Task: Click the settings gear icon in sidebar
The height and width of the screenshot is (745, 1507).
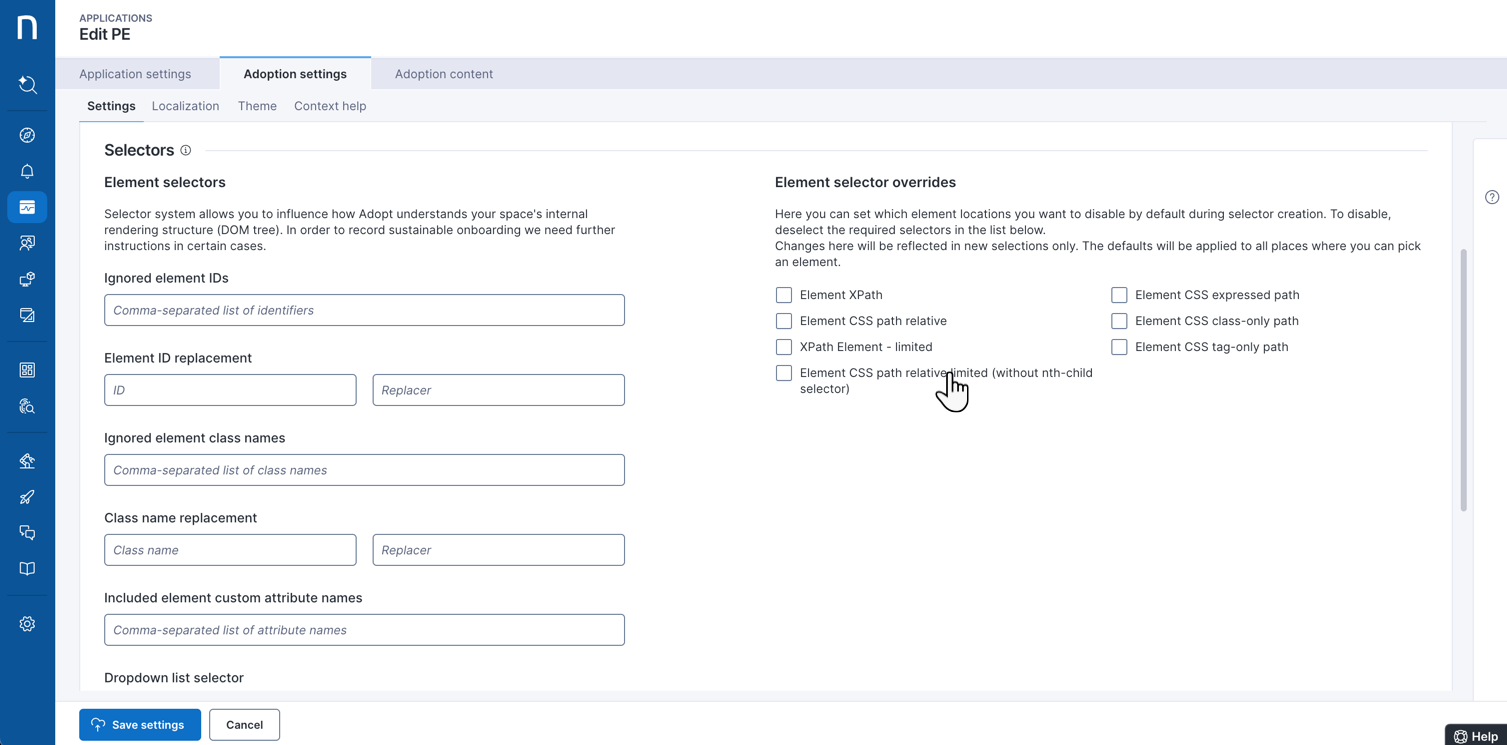Action: (27, 624)
